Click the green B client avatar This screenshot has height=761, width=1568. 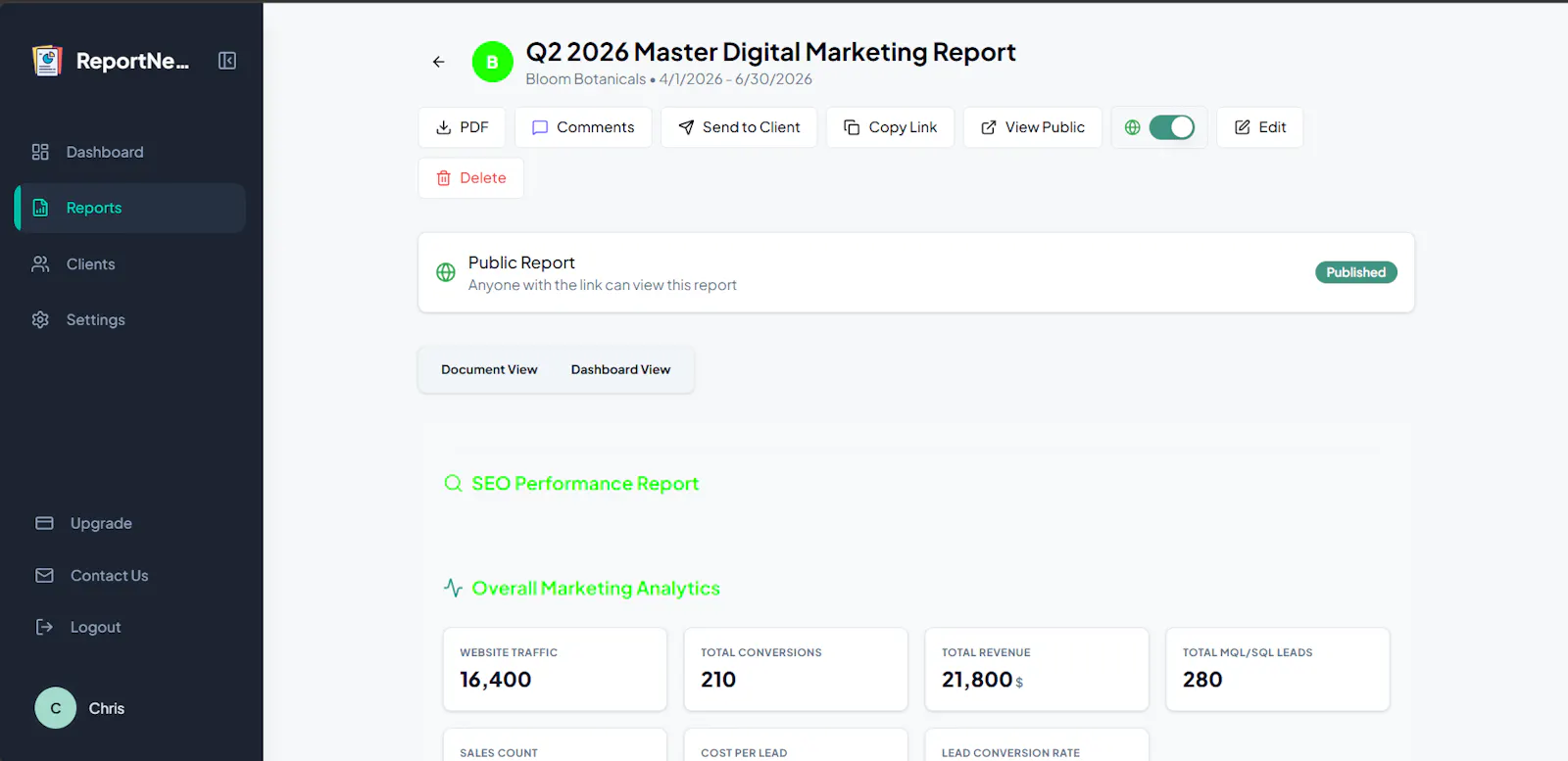coord(493,62)
